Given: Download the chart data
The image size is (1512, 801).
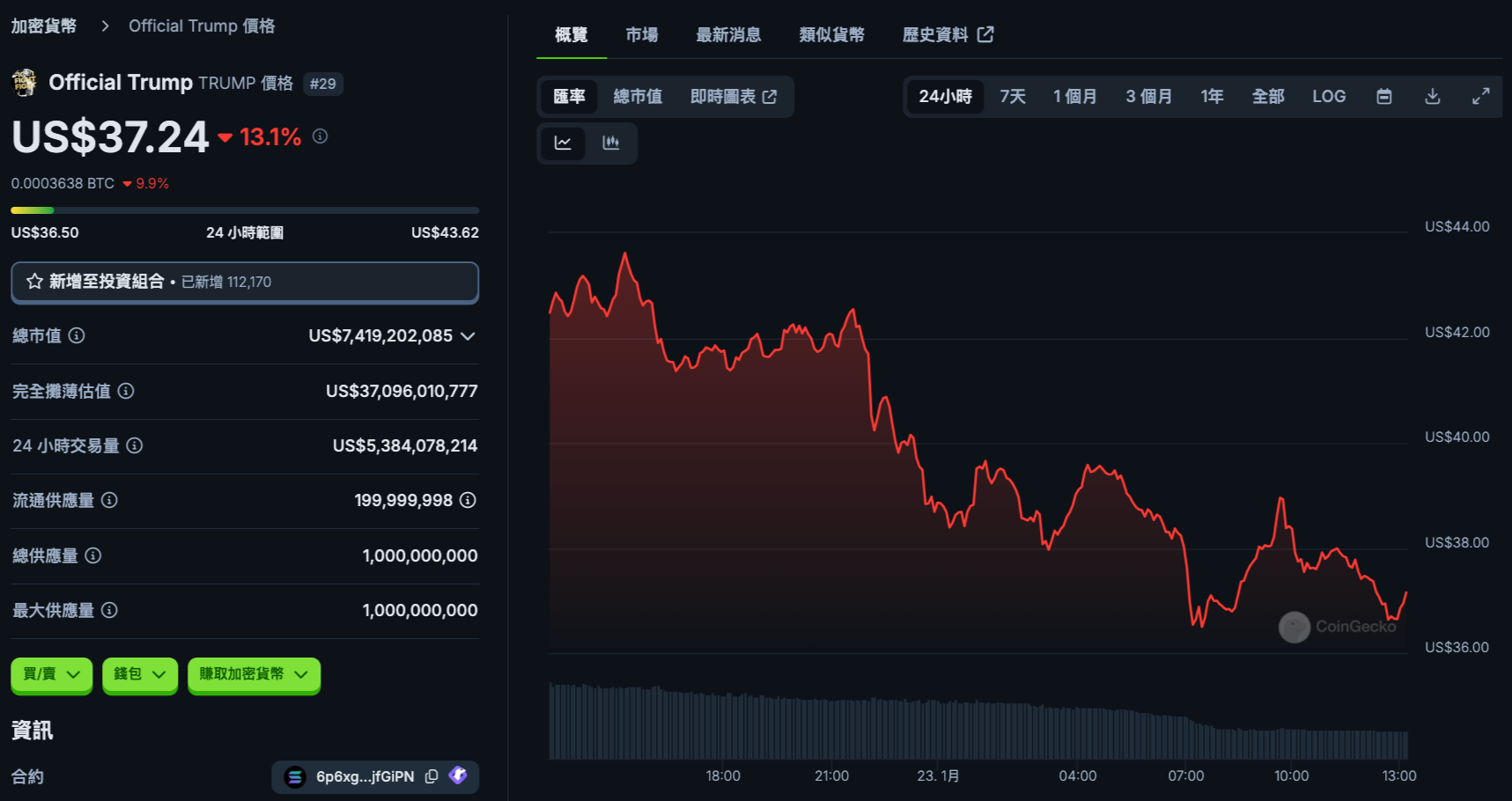Looking at the screenshot, I should pos(1432,96).
